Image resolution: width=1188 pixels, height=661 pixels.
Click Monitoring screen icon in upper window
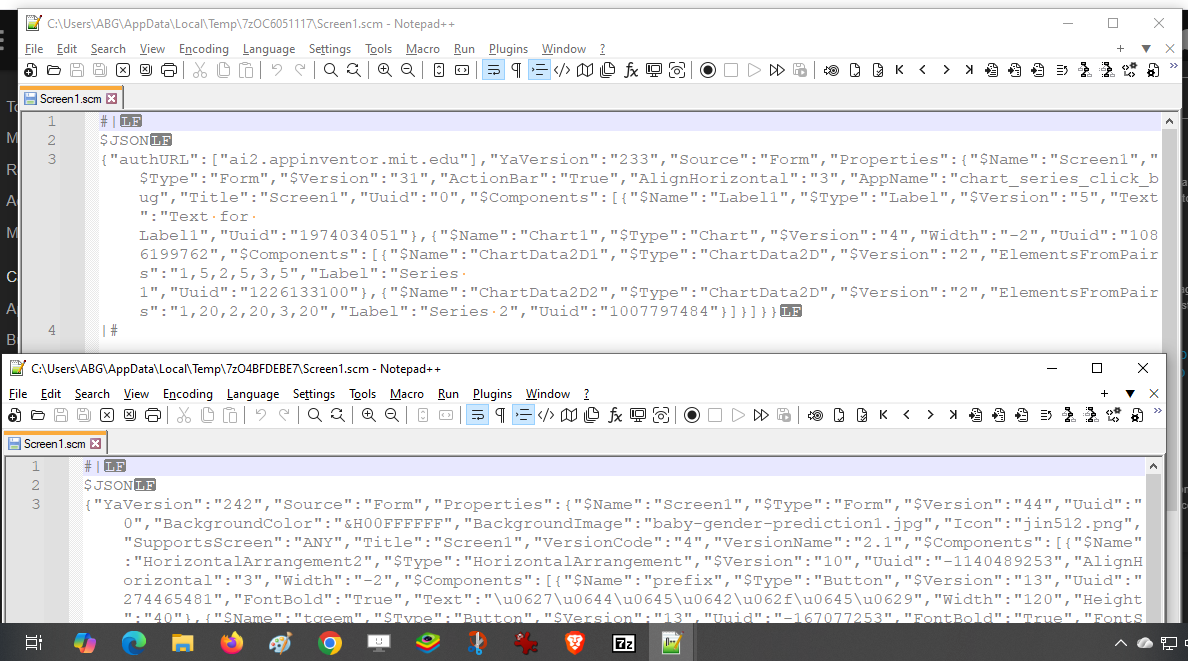tap(654, 70)
